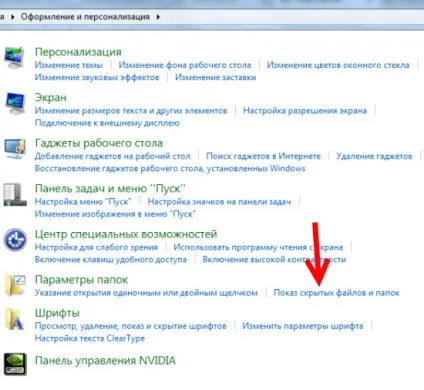
Task: Click Поиск гаджетов в Интернете
Action: pos(263,156)
